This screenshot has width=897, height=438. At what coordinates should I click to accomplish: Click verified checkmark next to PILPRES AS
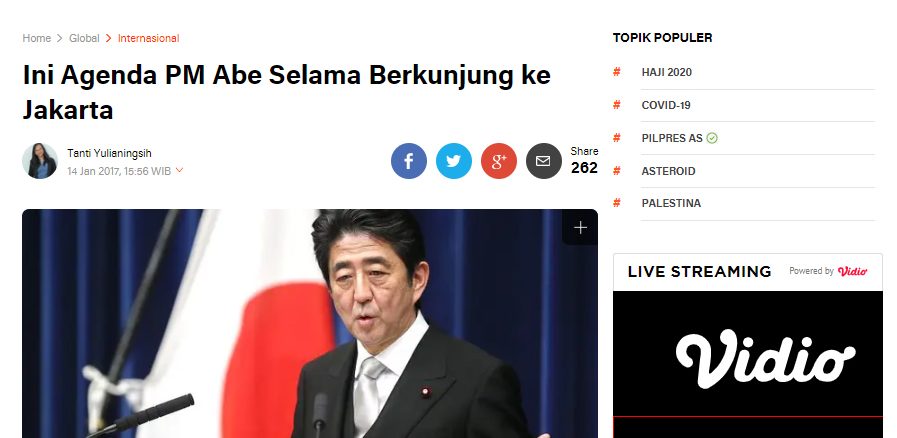712,138
